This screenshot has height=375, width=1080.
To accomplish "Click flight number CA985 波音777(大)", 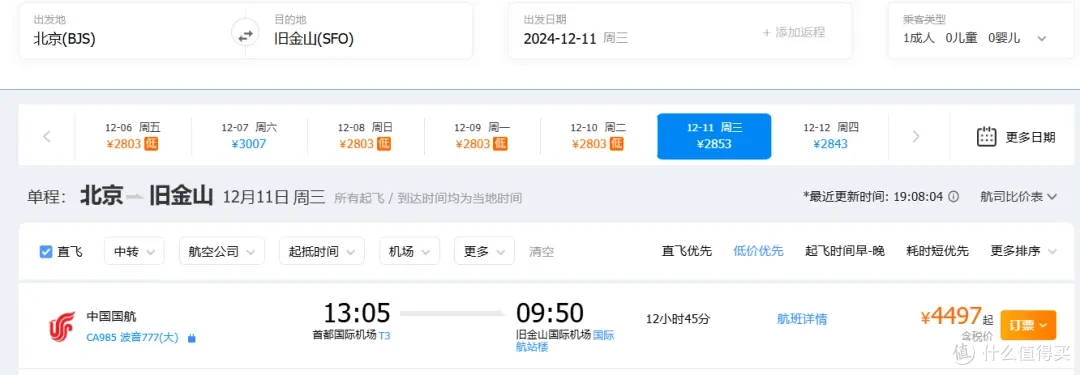I will 132,338.
